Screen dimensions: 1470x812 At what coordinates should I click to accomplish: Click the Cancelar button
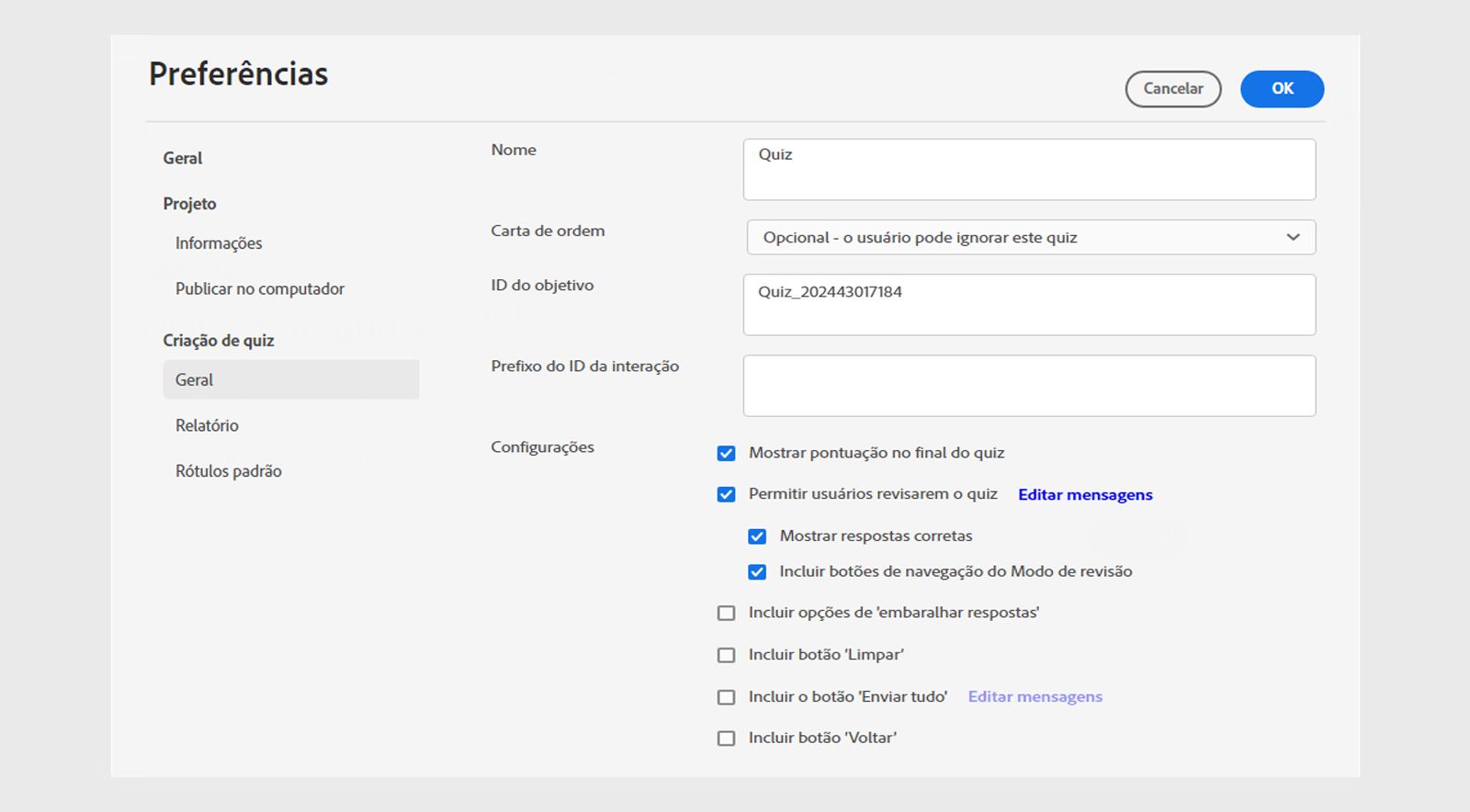coord(1172,89)
